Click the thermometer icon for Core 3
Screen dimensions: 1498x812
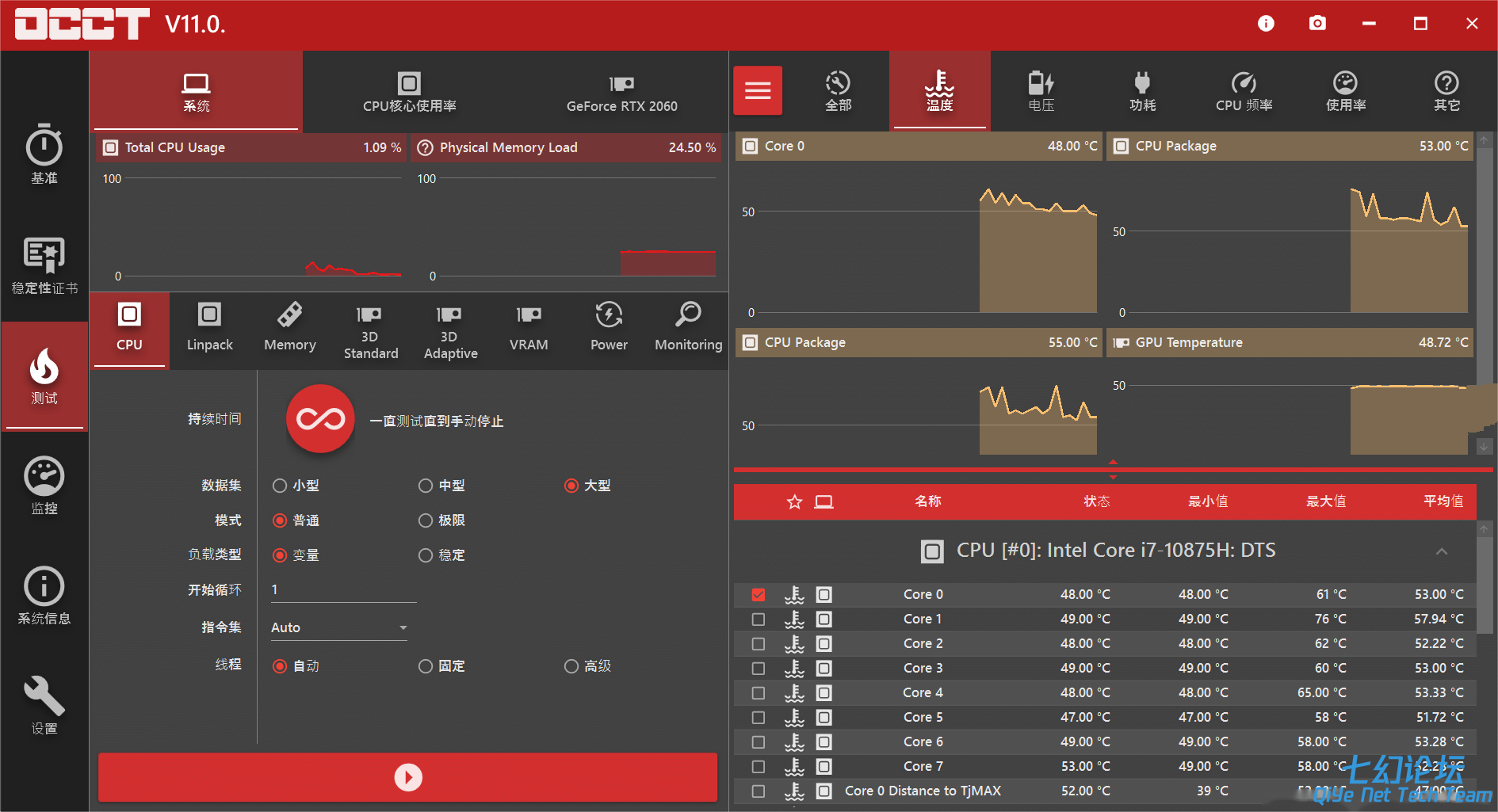(x=794, y=668)
